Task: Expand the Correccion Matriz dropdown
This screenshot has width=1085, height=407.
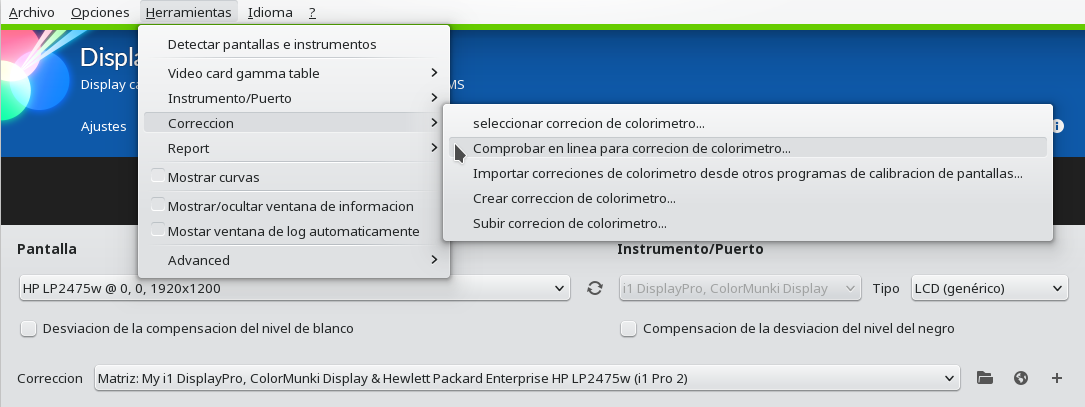Action: [527, 378]
